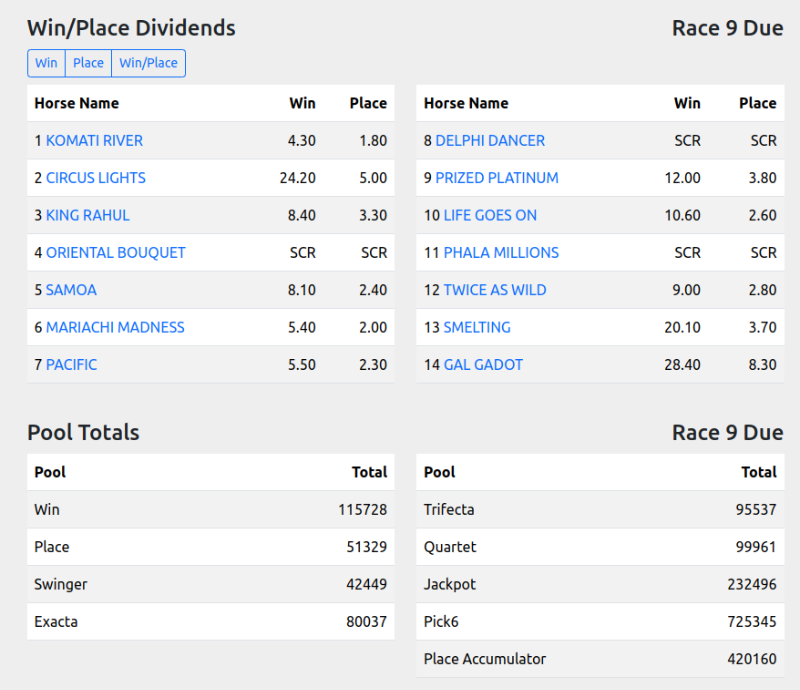This screenshot has height=690, width=800.
Task: Click the Place Accumulator pool row
Action: click(600, 659)
